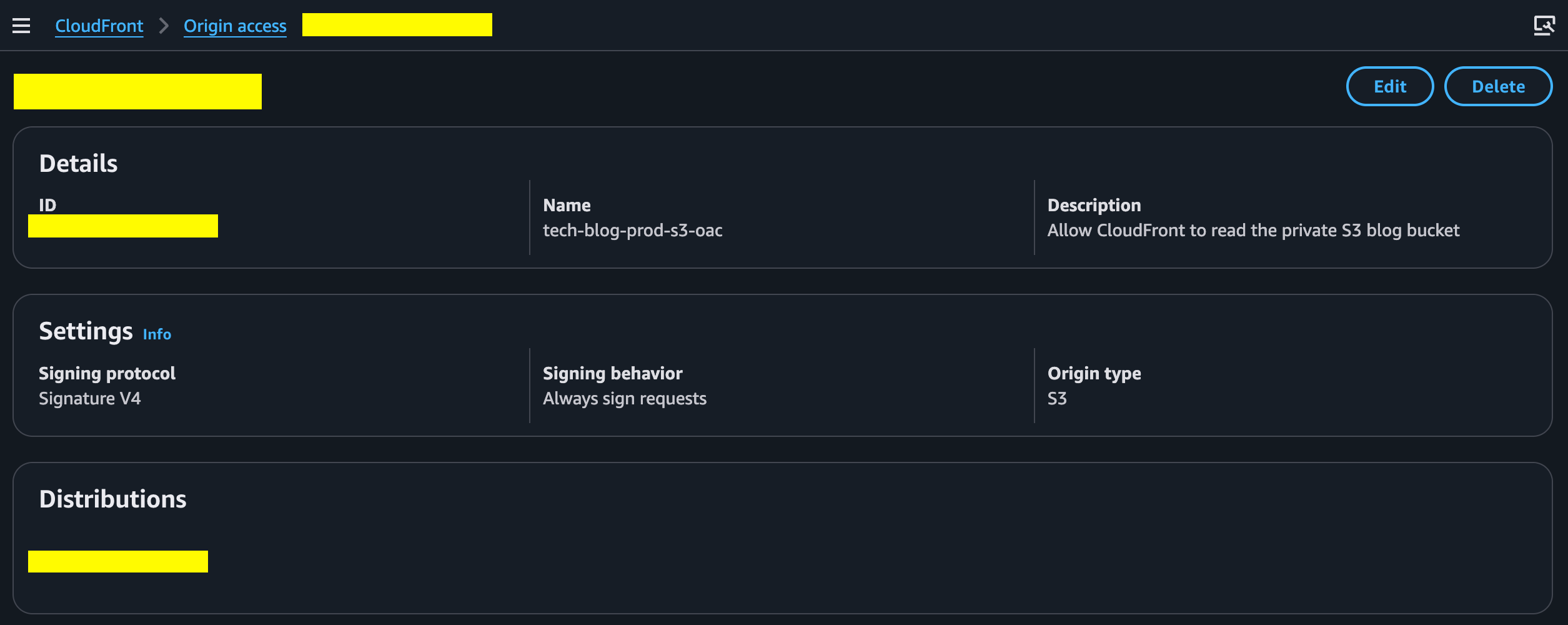Click the Description text about S3 blog bucket
This screenshot has width=1568, height=625.
point(1253,231)
